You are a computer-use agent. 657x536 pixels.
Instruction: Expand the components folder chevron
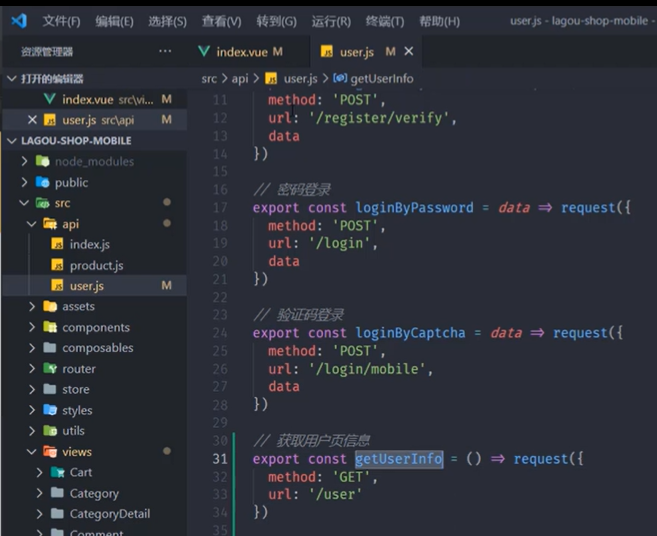(x=32, y=327)
